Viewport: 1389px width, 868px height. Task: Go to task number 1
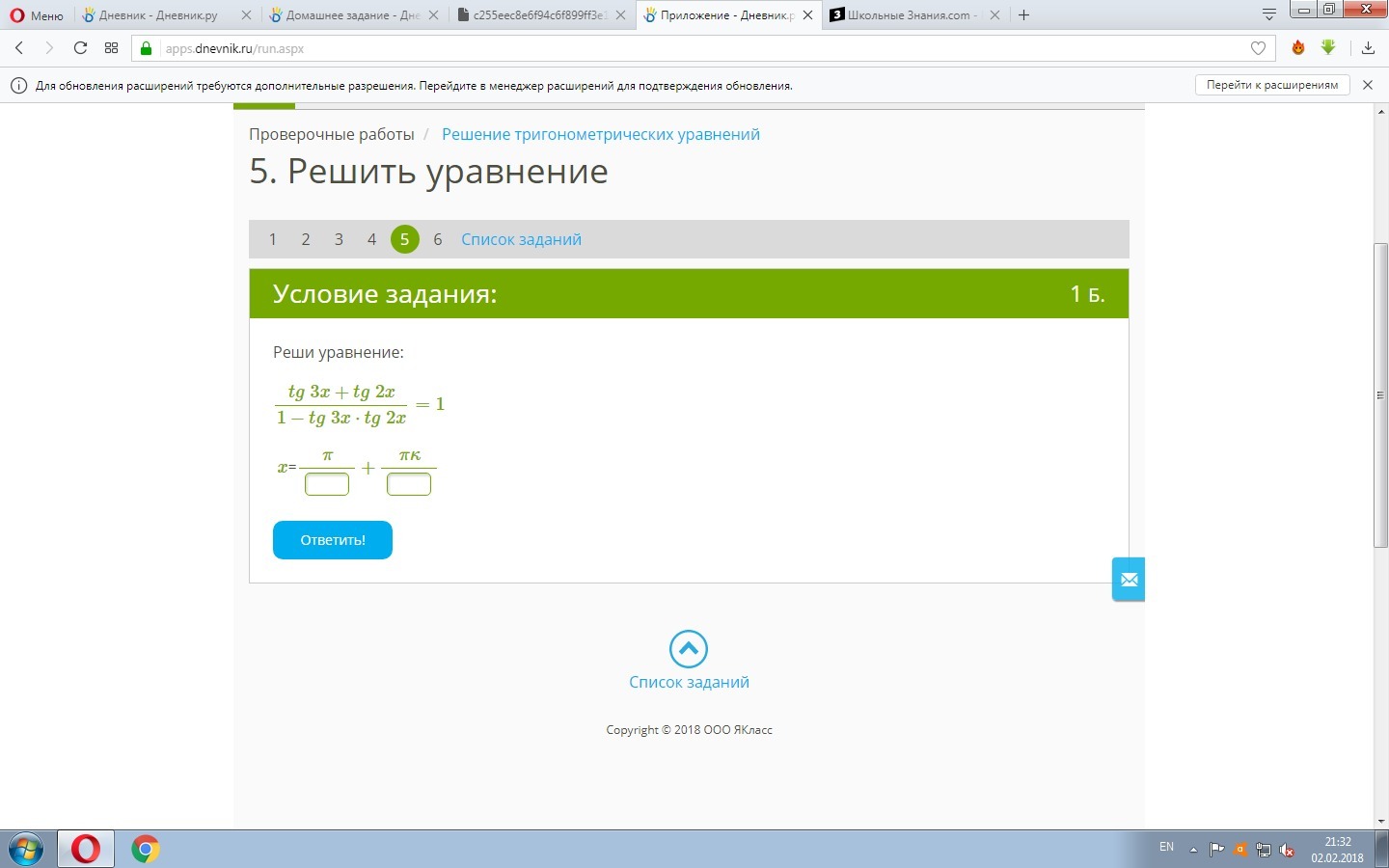pos(273,239)
